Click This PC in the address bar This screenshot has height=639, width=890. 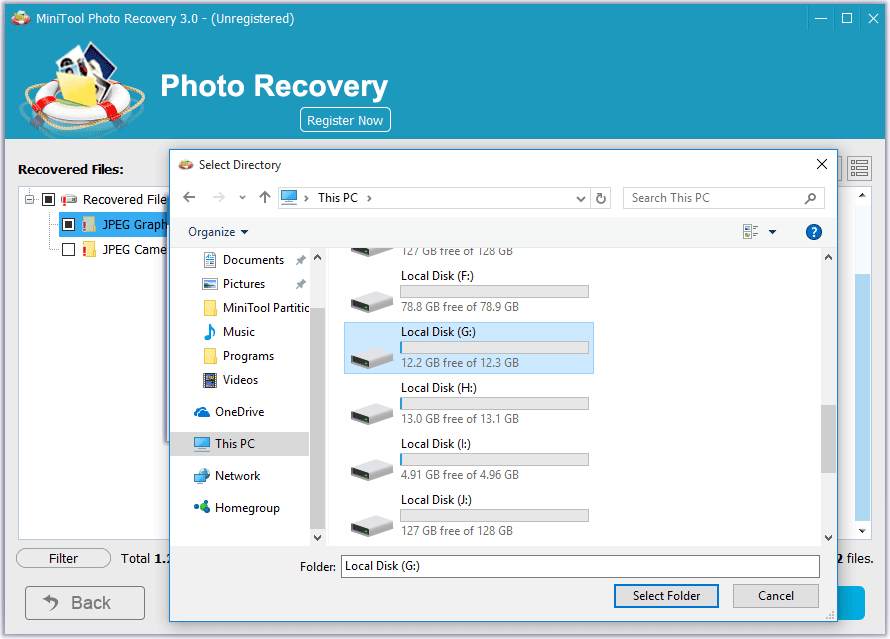click(x=337, y=198)
